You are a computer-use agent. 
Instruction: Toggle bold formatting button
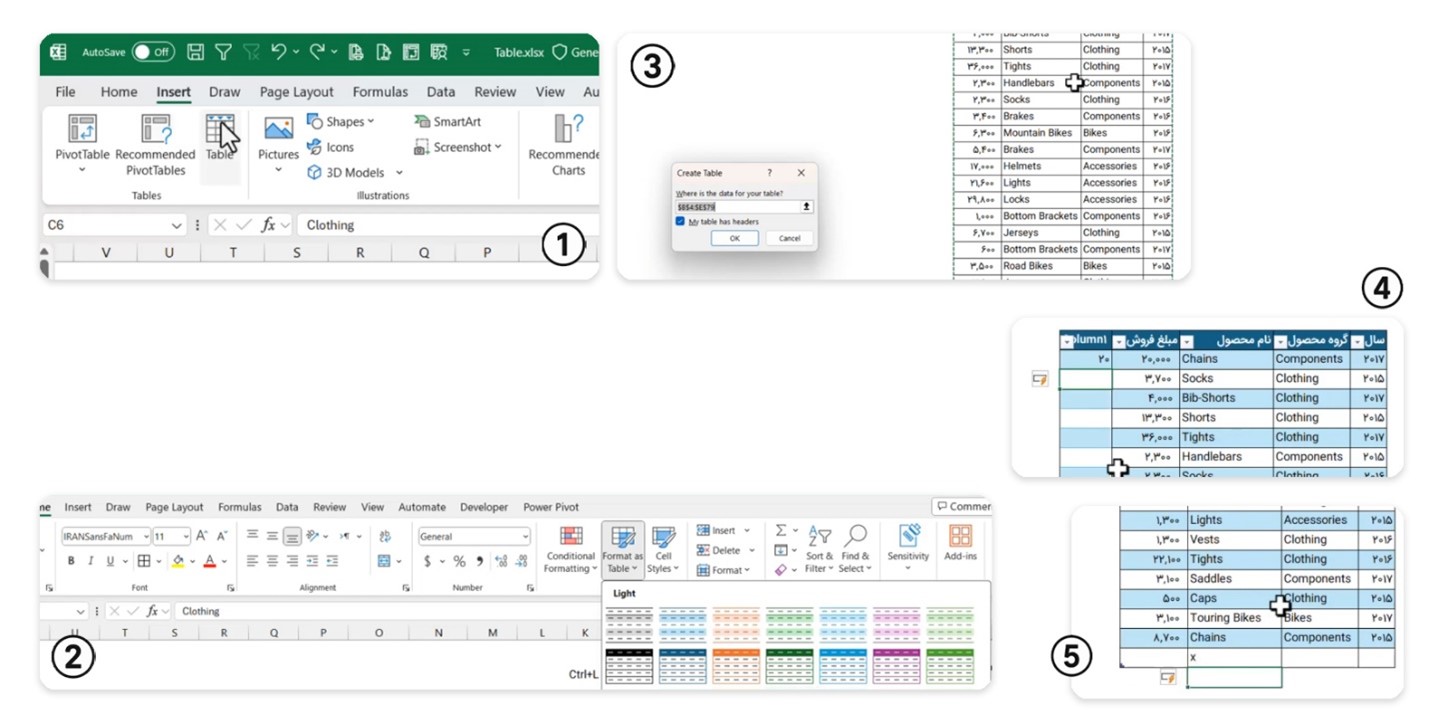[71, 561]
